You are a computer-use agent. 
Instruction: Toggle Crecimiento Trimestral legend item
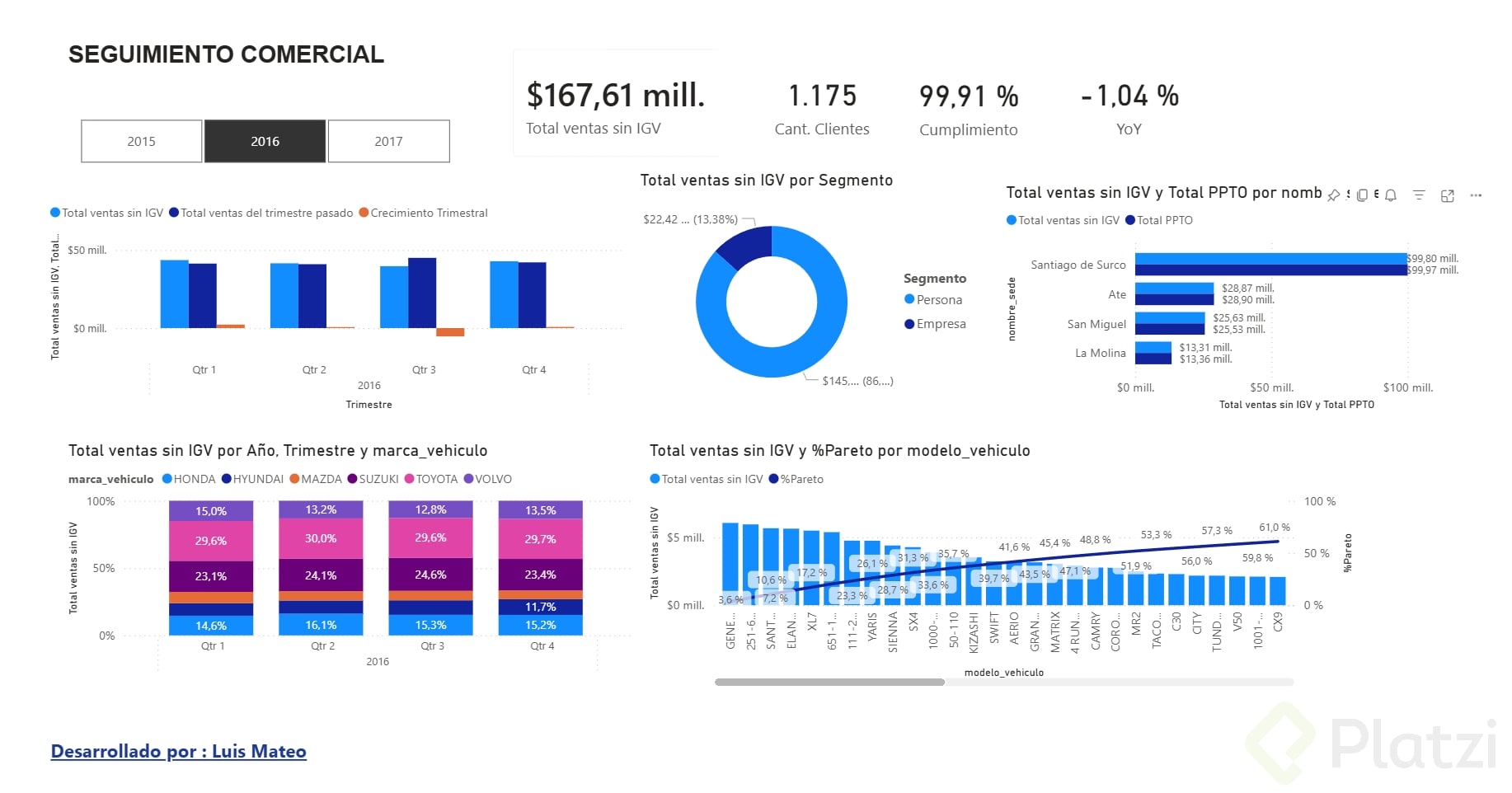pyautogui.click(x=424, y=213)
